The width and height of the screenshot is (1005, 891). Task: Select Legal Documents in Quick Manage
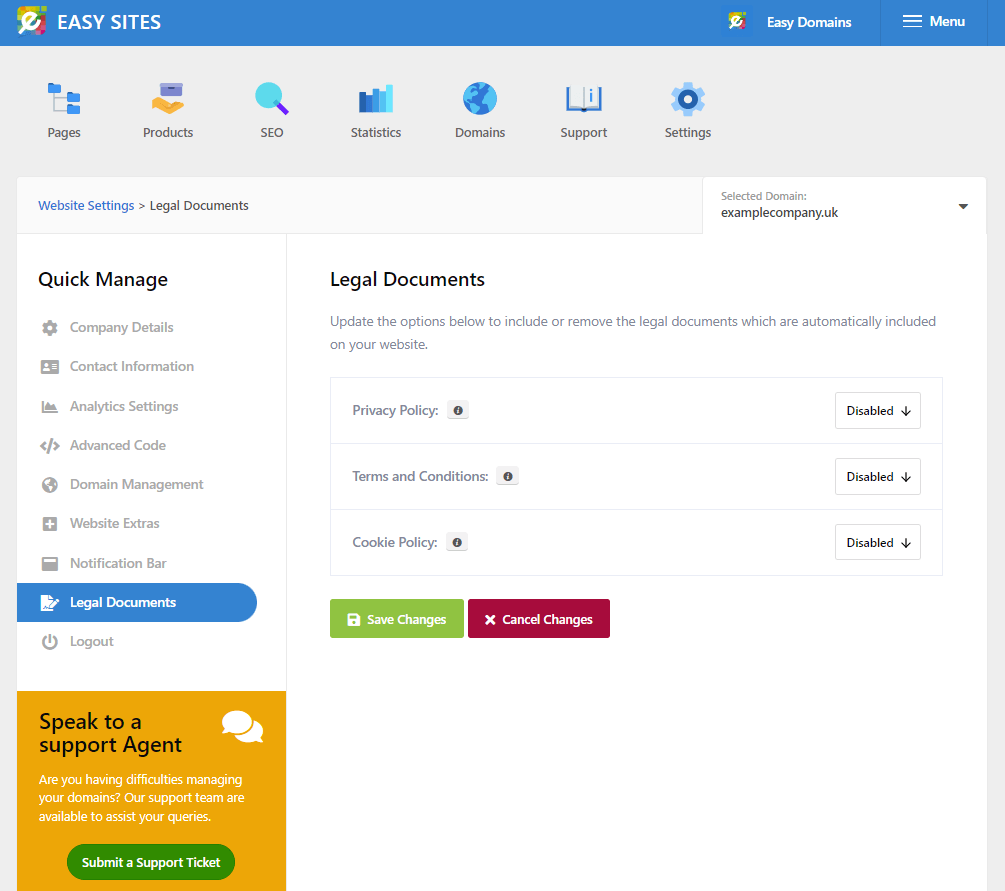[137, 603]
